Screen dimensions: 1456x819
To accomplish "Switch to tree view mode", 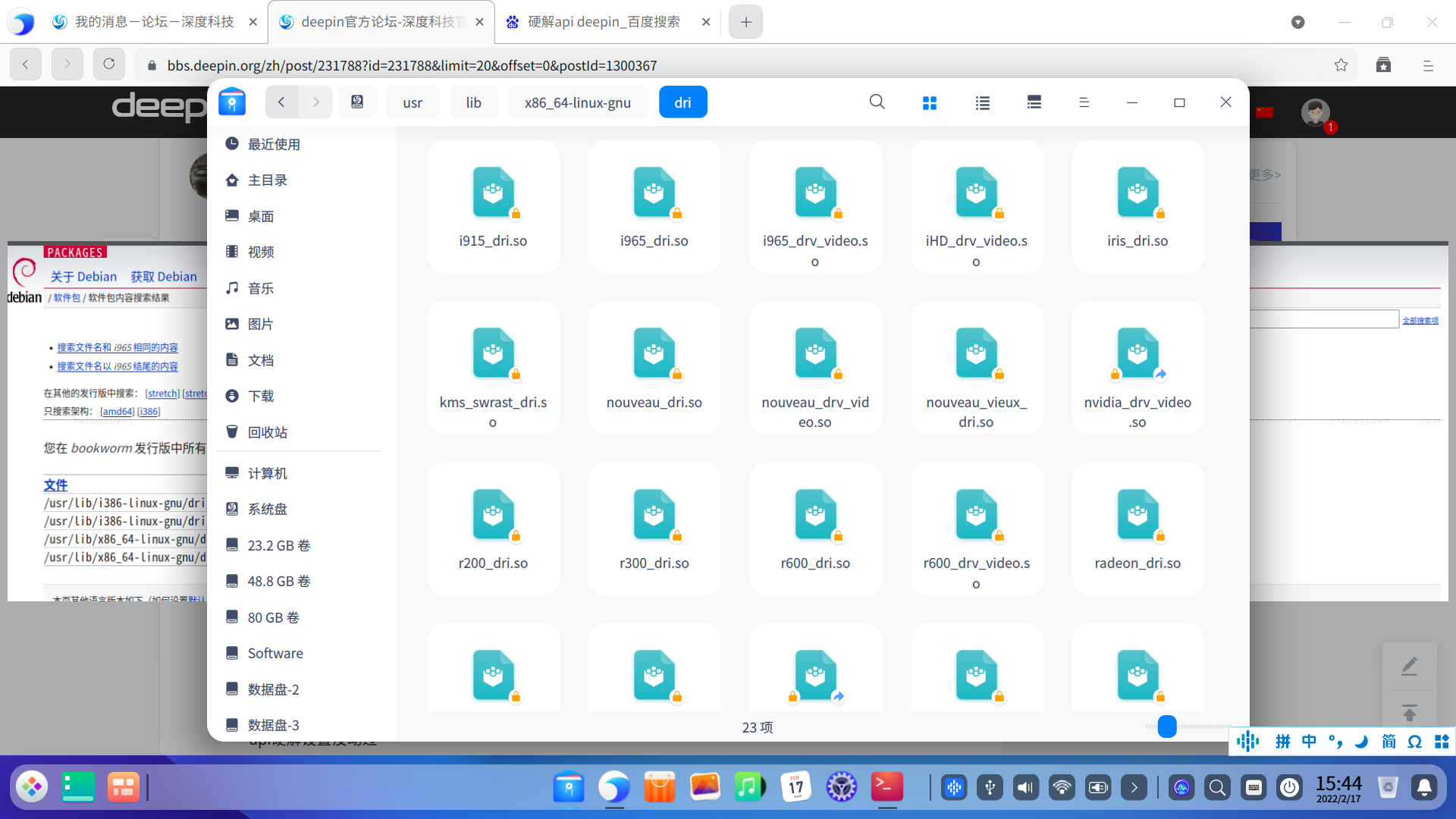I will [x=1034, y=102].
